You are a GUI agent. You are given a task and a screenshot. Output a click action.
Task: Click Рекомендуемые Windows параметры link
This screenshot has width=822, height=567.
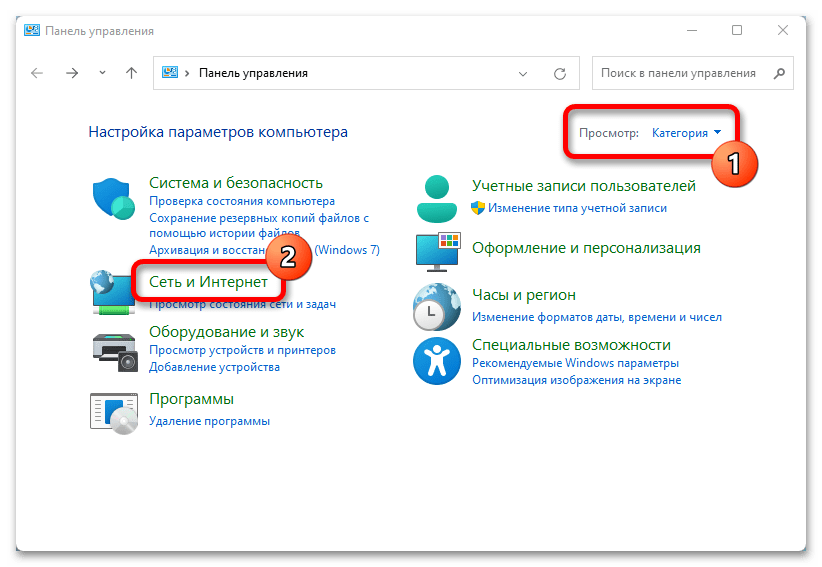575,363
